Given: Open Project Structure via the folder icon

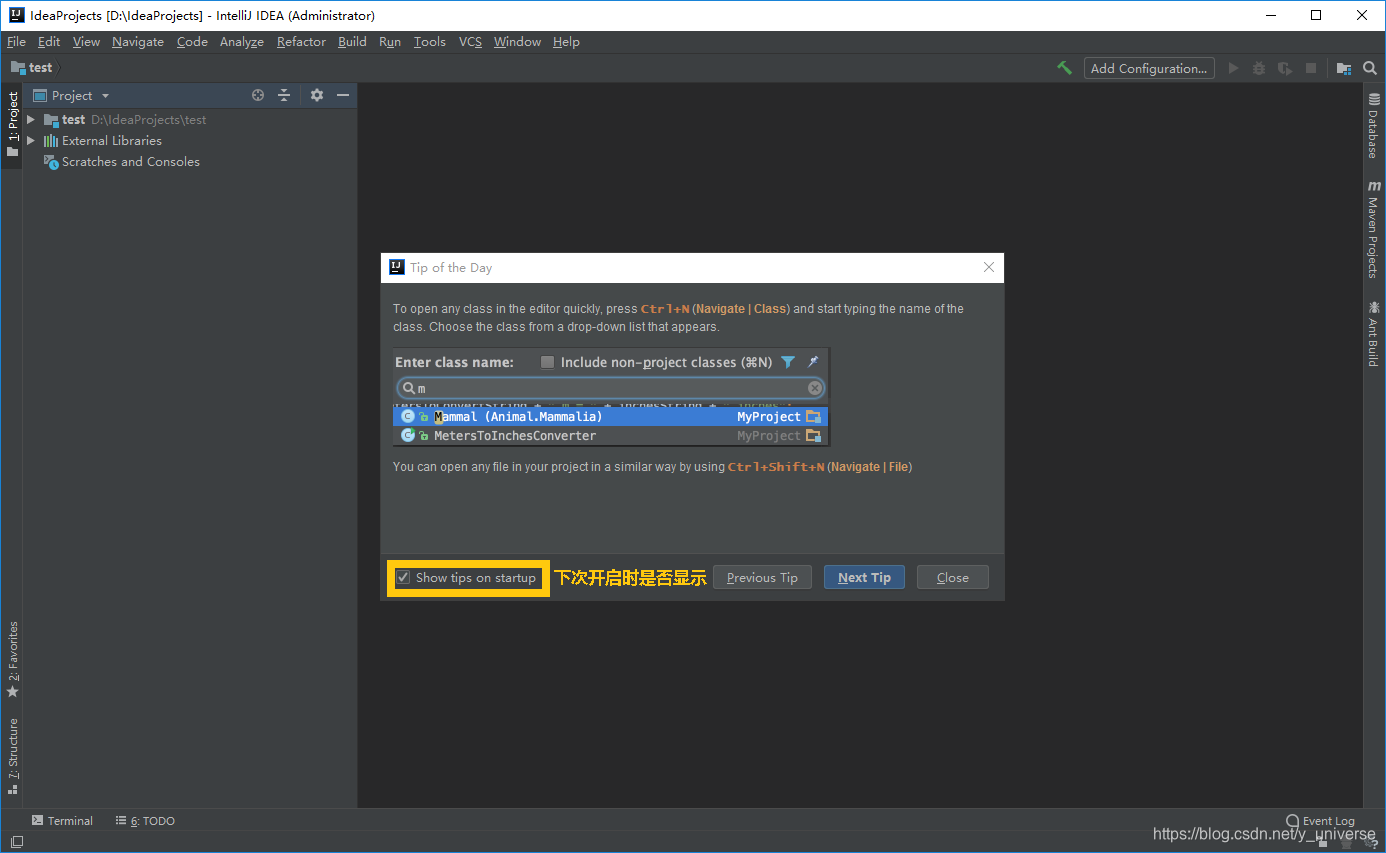Looking at the screenshot, I should (x=1344, y=68).
